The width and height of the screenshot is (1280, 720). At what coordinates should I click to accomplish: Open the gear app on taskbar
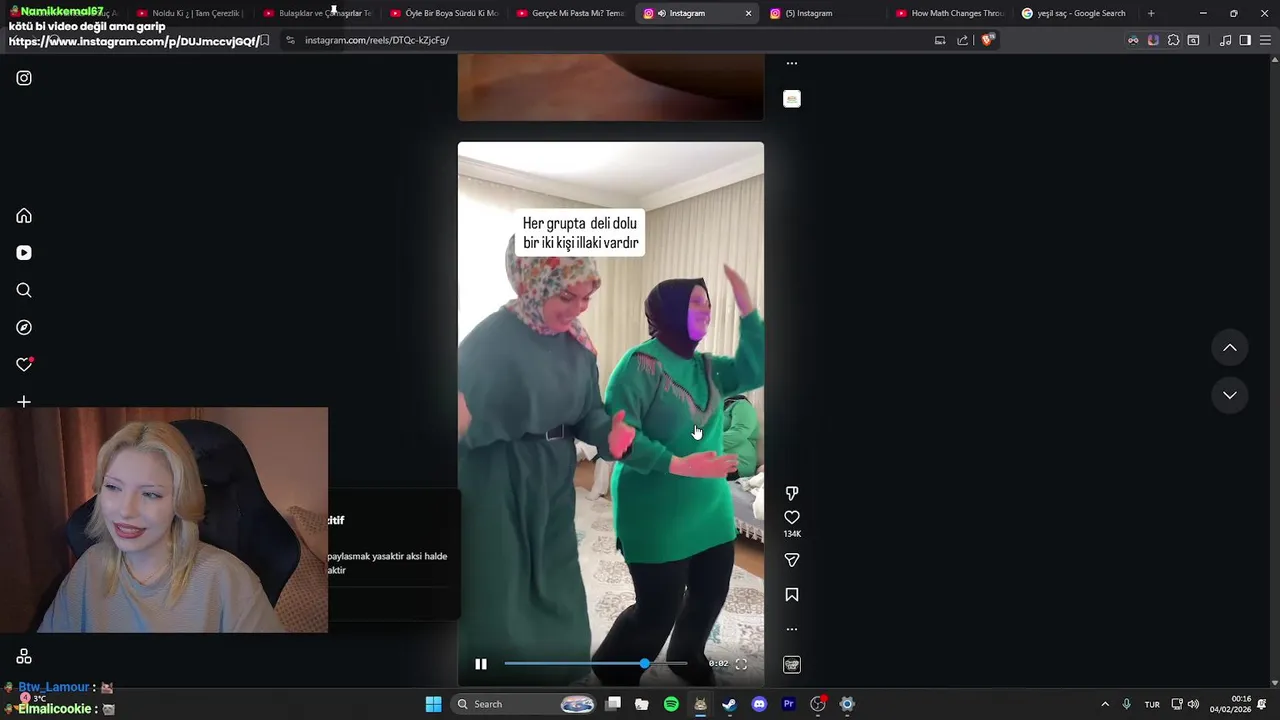pos(847,704)
